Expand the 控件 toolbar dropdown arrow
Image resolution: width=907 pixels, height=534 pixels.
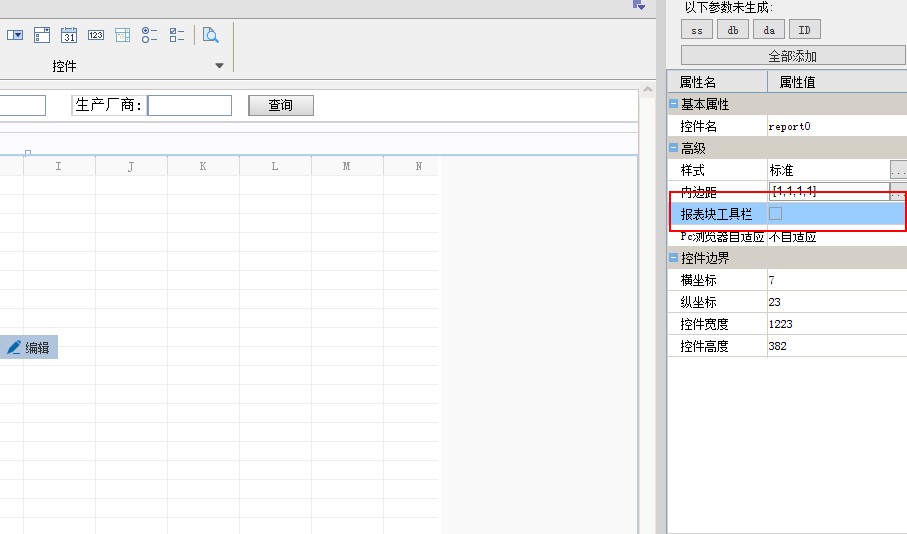219,65
